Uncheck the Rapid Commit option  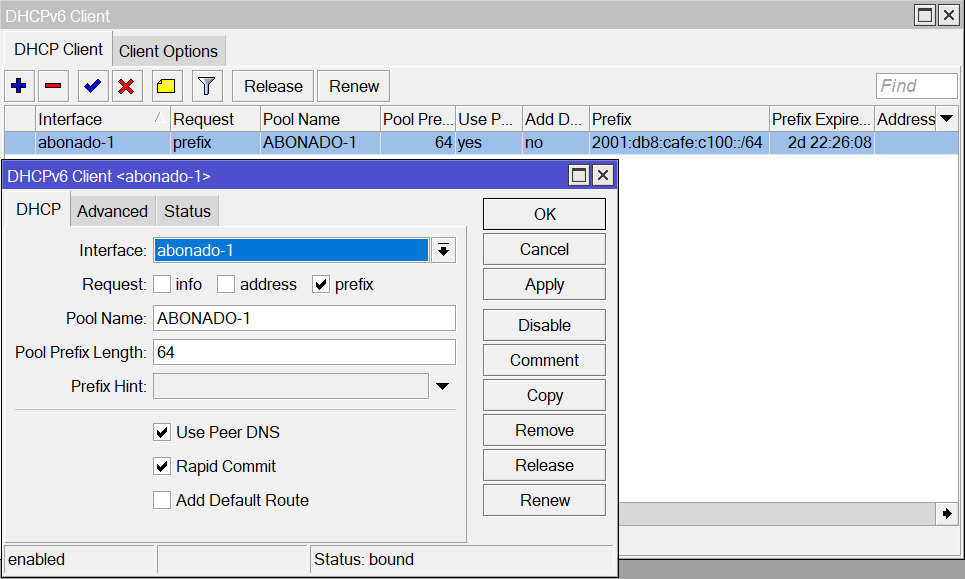162,466
